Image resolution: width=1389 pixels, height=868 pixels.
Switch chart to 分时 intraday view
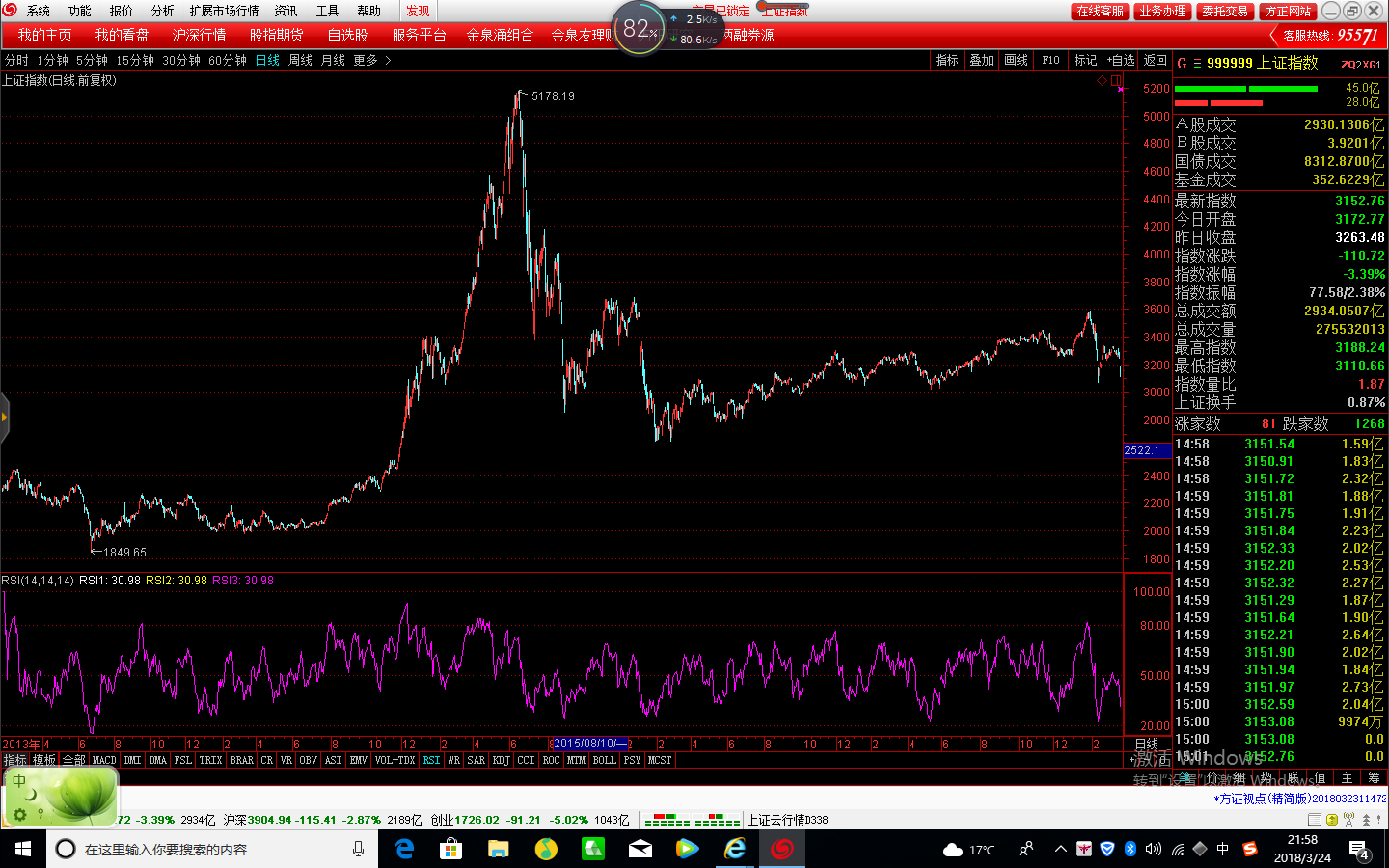pos(16,60)
